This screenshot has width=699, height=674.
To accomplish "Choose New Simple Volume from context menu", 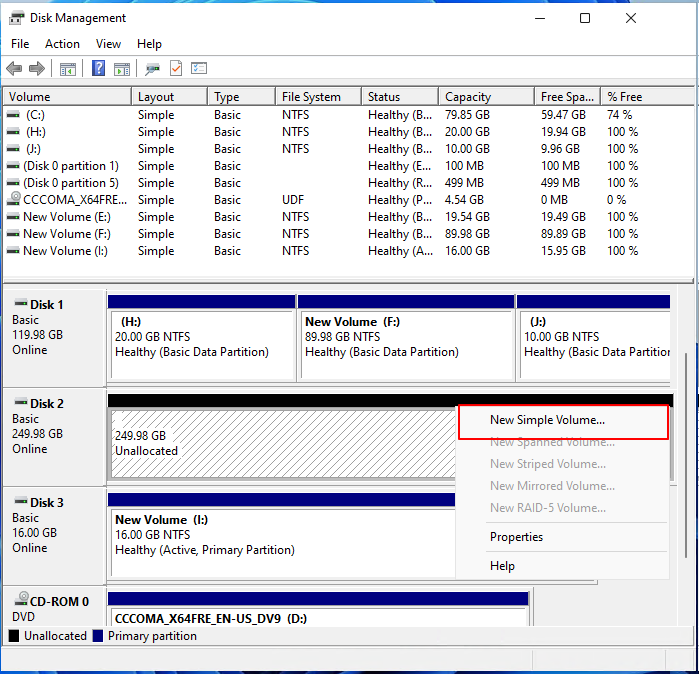I will pos(547,420).
